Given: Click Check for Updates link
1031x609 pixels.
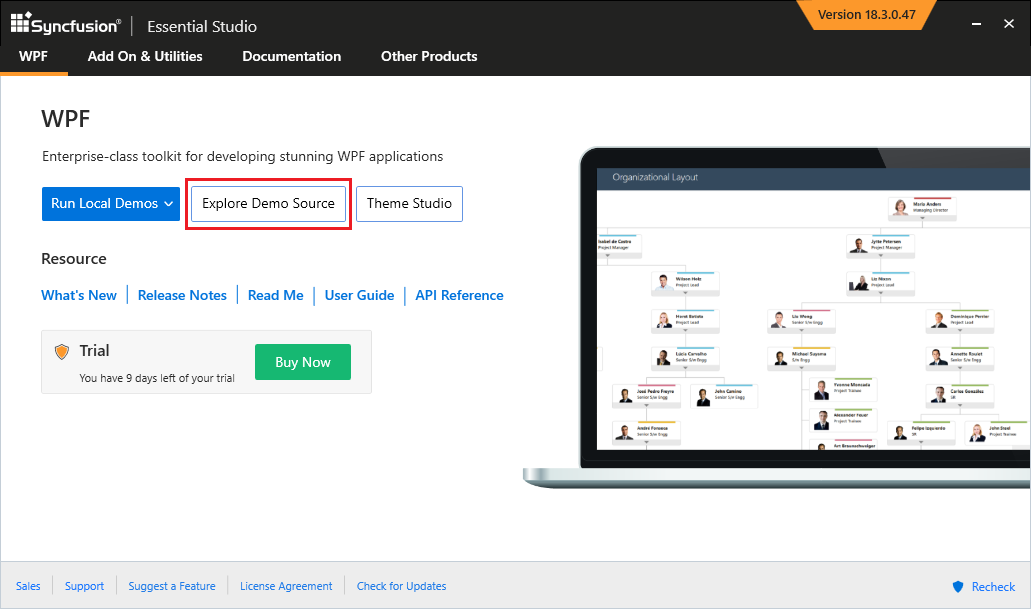Looking at the screenshot, I should 401,586.
